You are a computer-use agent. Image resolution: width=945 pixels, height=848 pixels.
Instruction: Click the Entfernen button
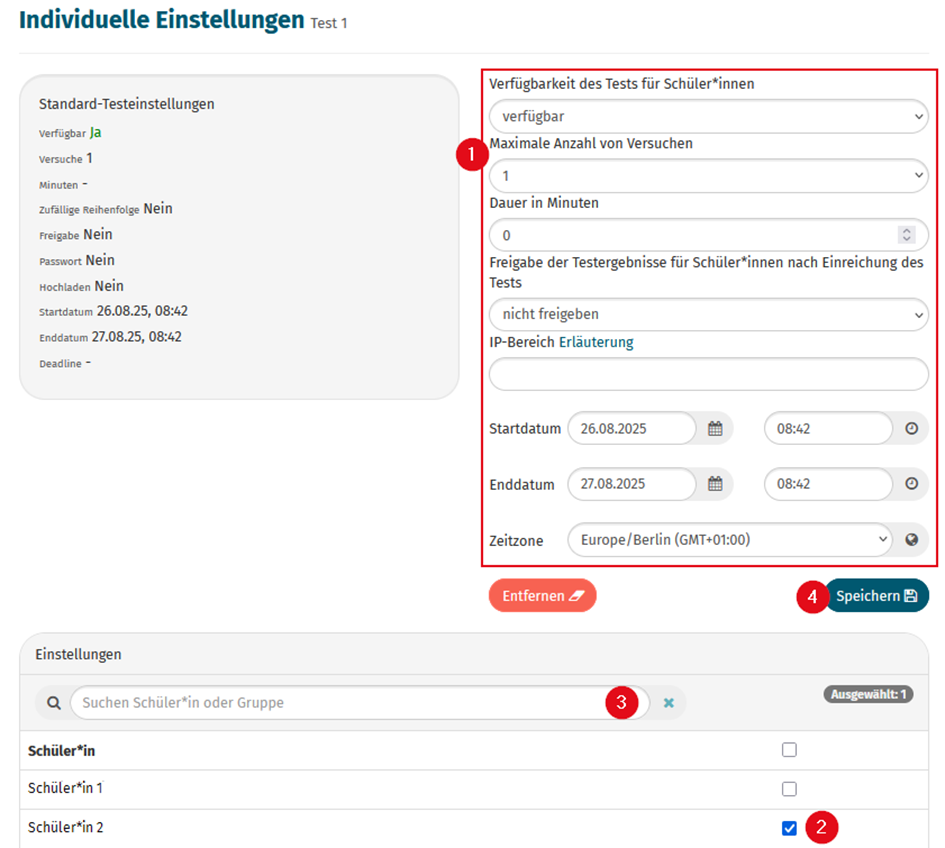[542, 595]
